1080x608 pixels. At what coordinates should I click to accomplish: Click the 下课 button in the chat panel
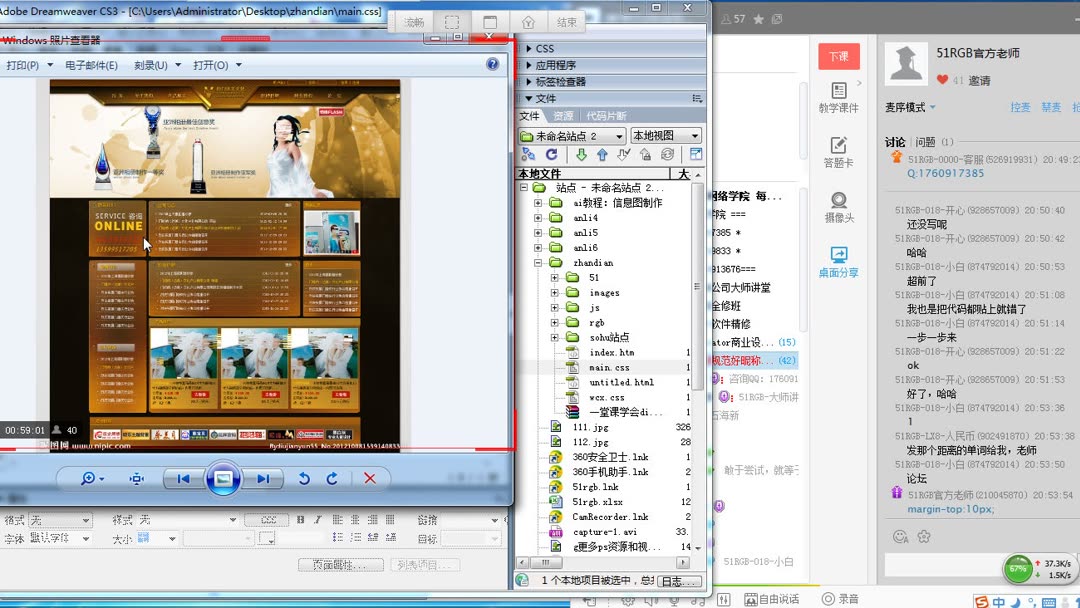[838, 56]
